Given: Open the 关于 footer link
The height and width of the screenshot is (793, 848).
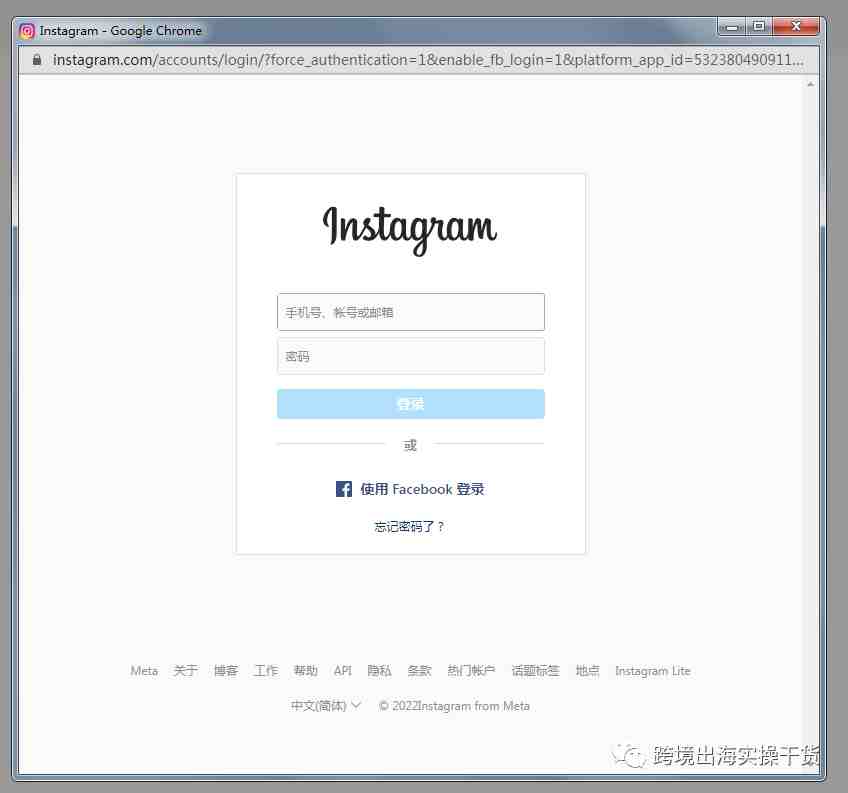Looking at the screenshot, I should (x=186, y=671).
